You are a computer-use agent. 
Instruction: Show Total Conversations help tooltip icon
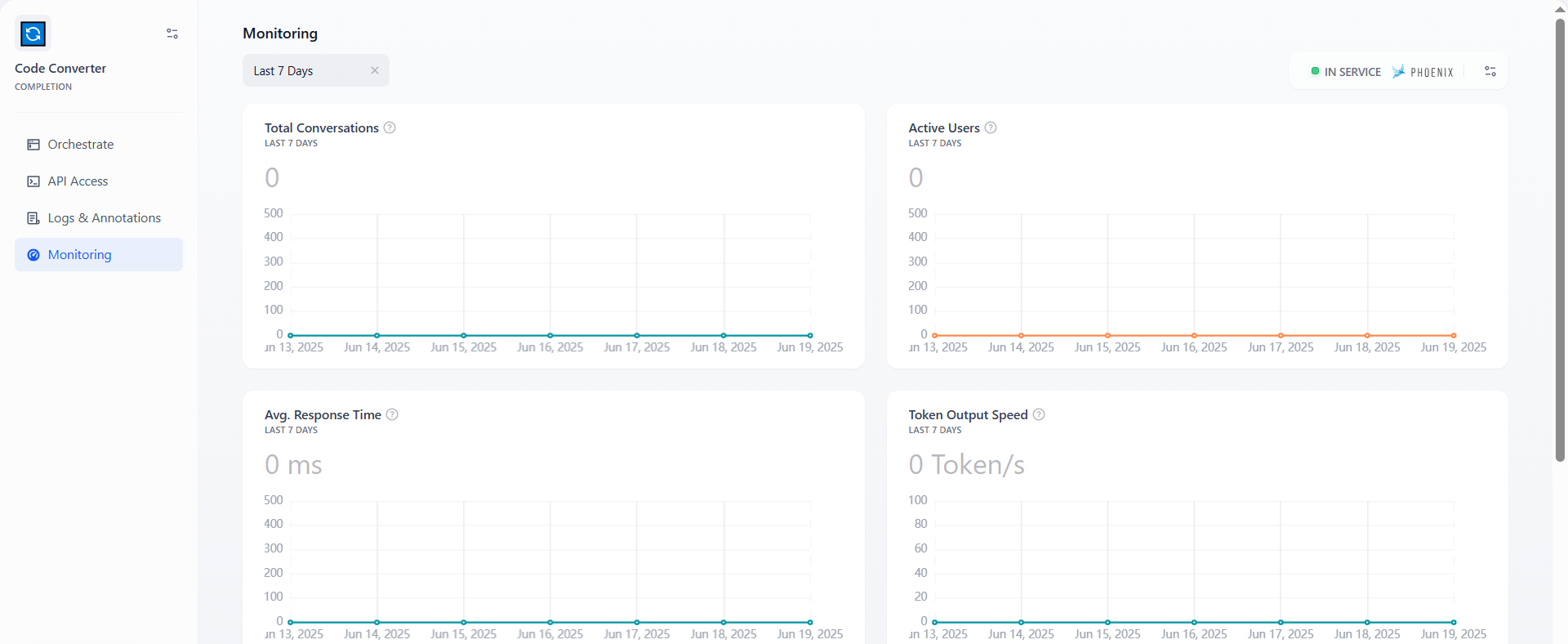click(390, 127)
